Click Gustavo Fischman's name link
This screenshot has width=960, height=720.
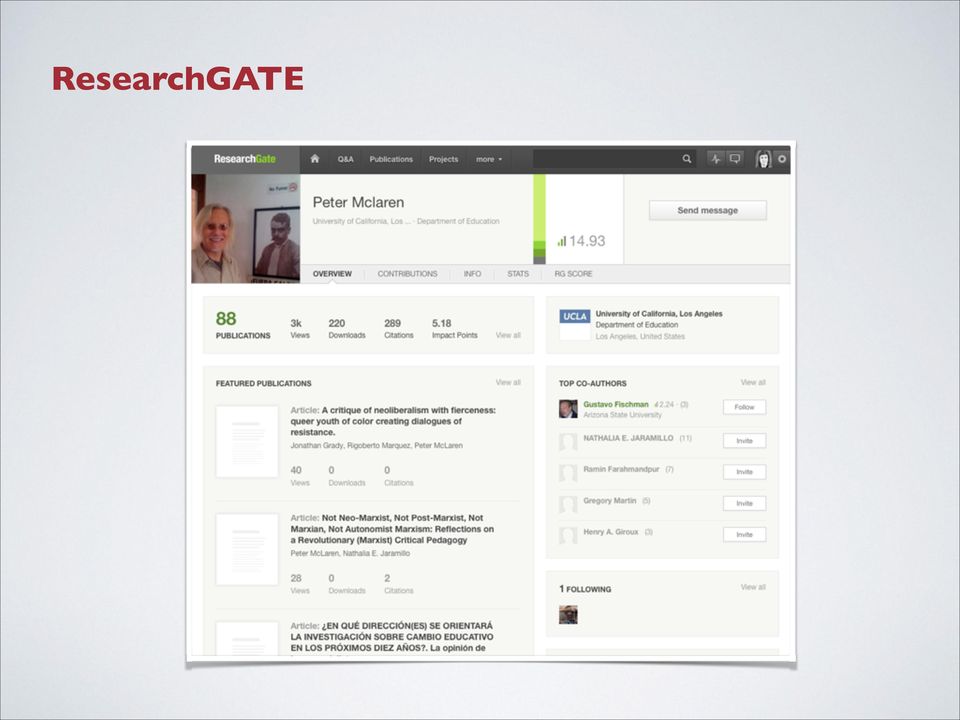pyautogui.click(x=615, y=404)
